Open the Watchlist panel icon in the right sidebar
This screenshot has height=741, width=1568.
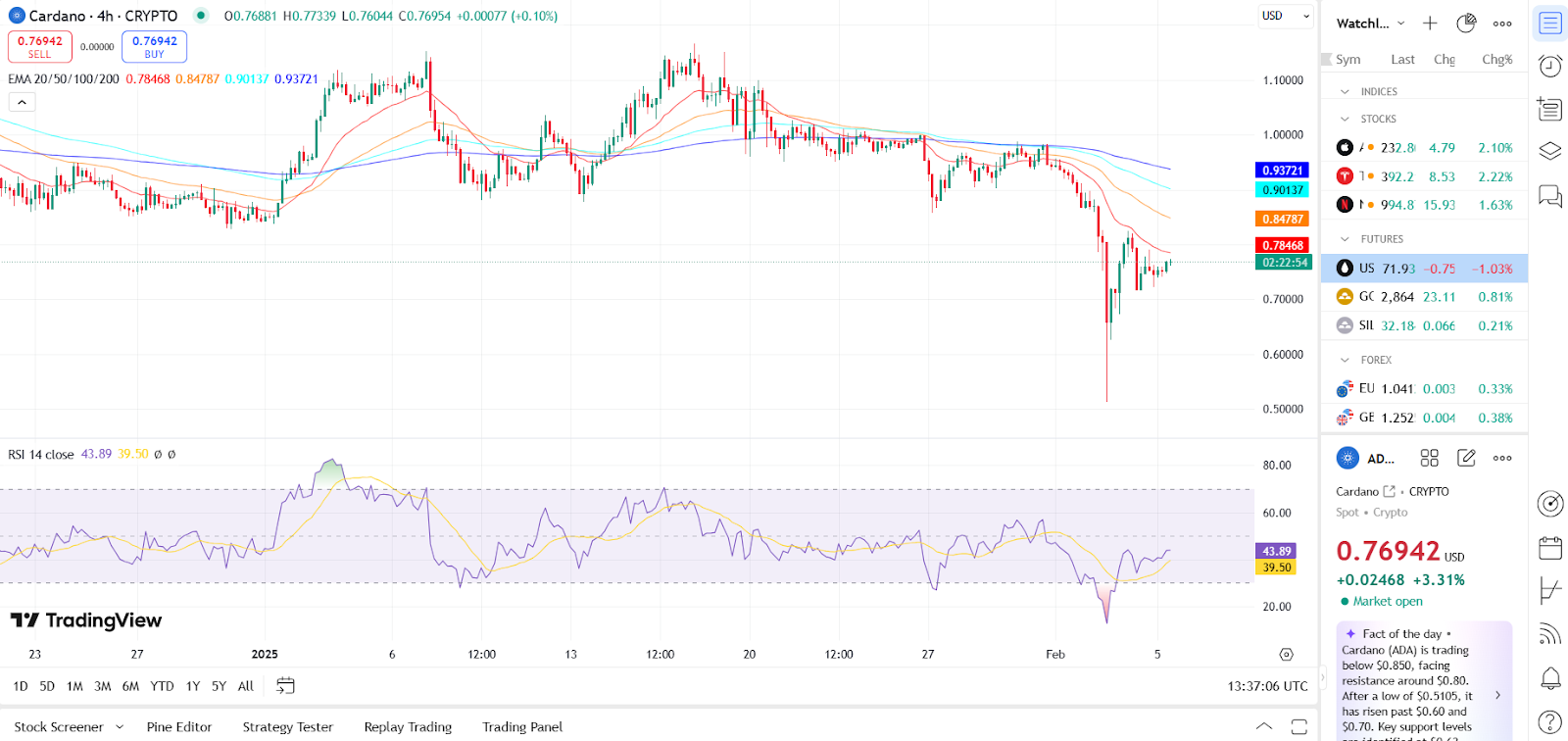tap(1549, 23)
